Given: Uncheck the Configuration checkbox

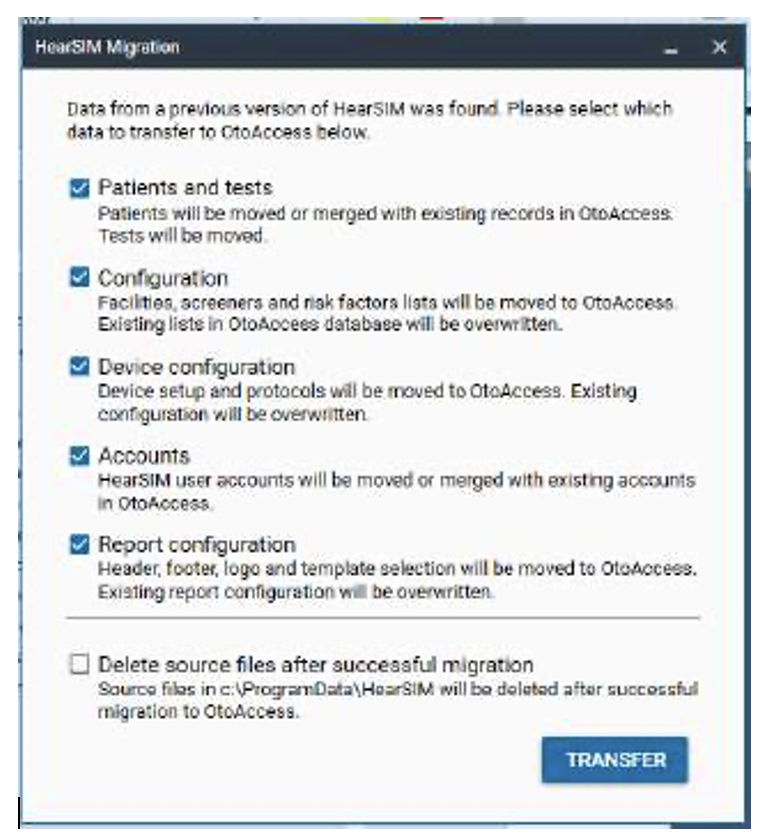Looking at the screenshot, I should coord(80,278).
